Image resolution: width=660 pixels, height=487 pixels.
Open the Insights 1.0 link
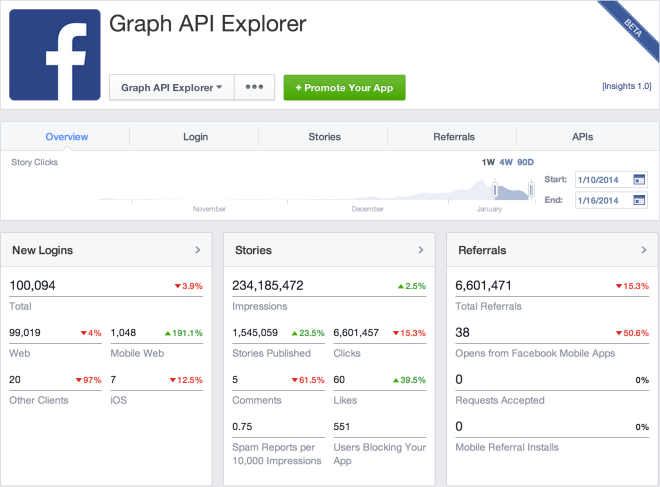(x=626, y=86)
